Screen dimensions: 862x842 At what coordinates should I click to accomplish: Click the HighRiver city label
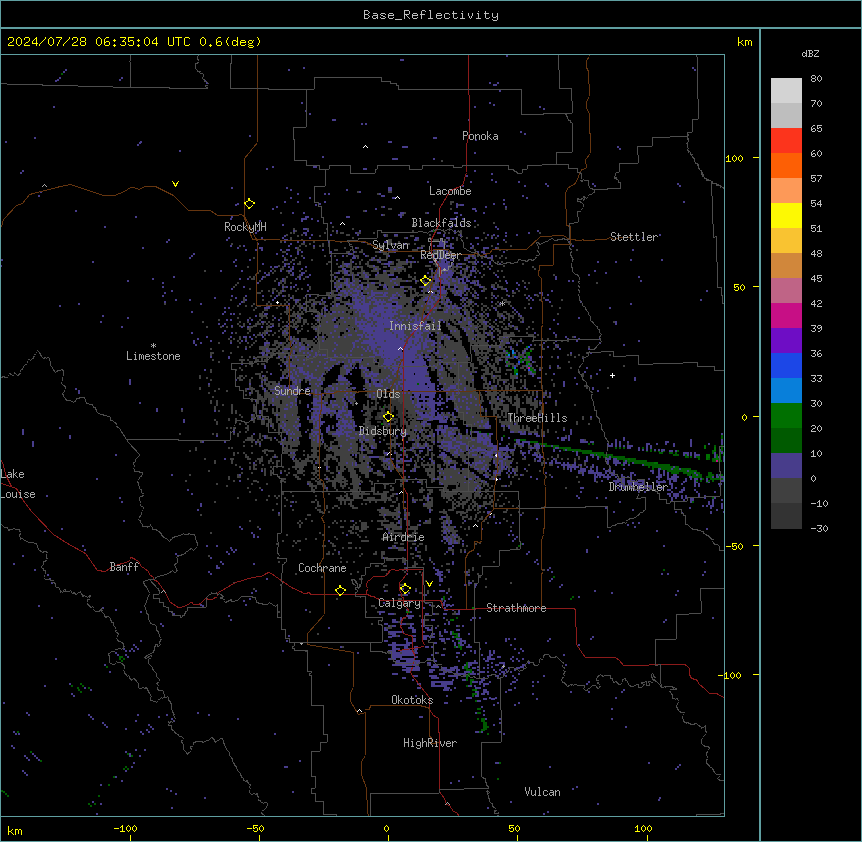[430, 743]
